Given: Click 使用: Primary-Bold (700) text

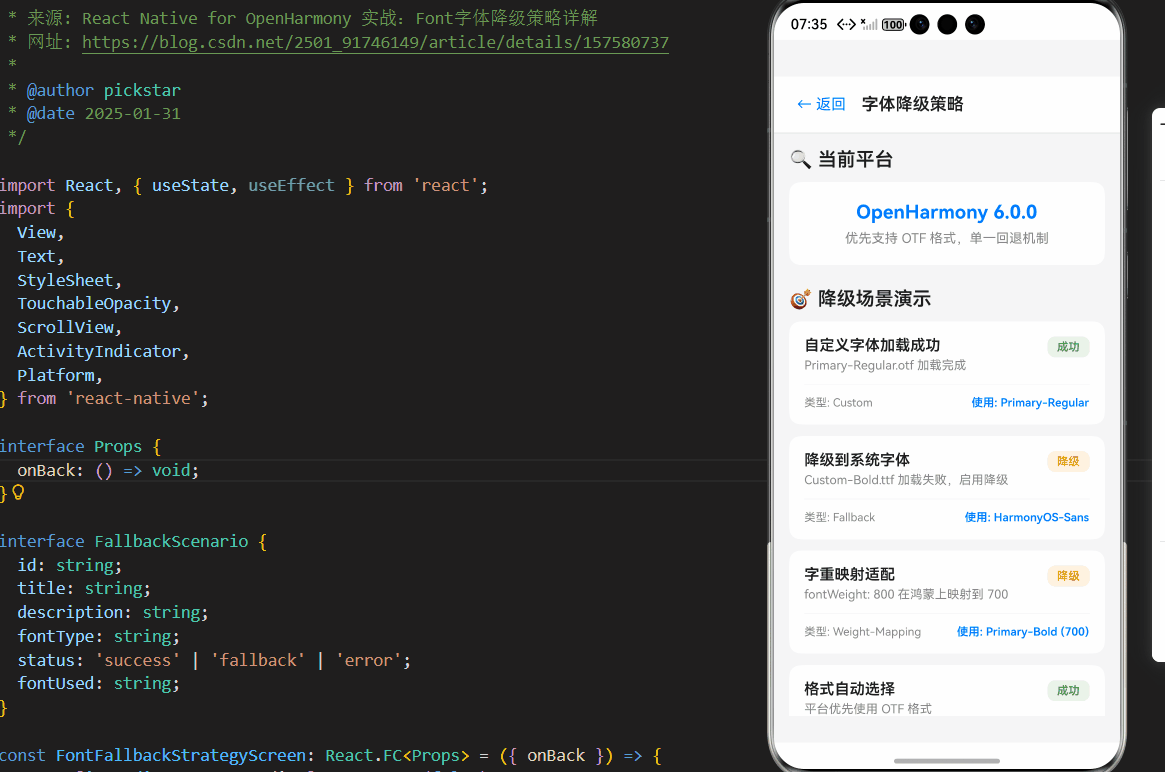Looking at the screenshot, I should [x=1022, y=632].
